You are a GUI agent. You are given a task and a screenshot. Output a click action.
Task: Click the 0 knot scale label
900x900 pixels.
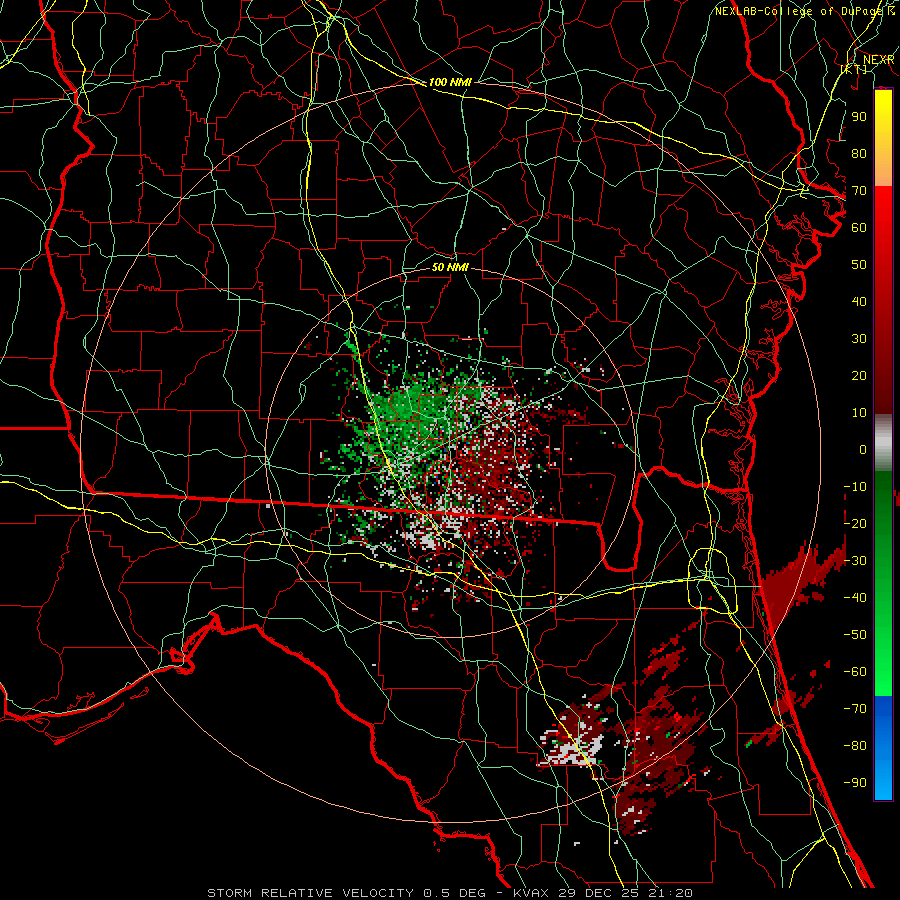click(863, 449)
